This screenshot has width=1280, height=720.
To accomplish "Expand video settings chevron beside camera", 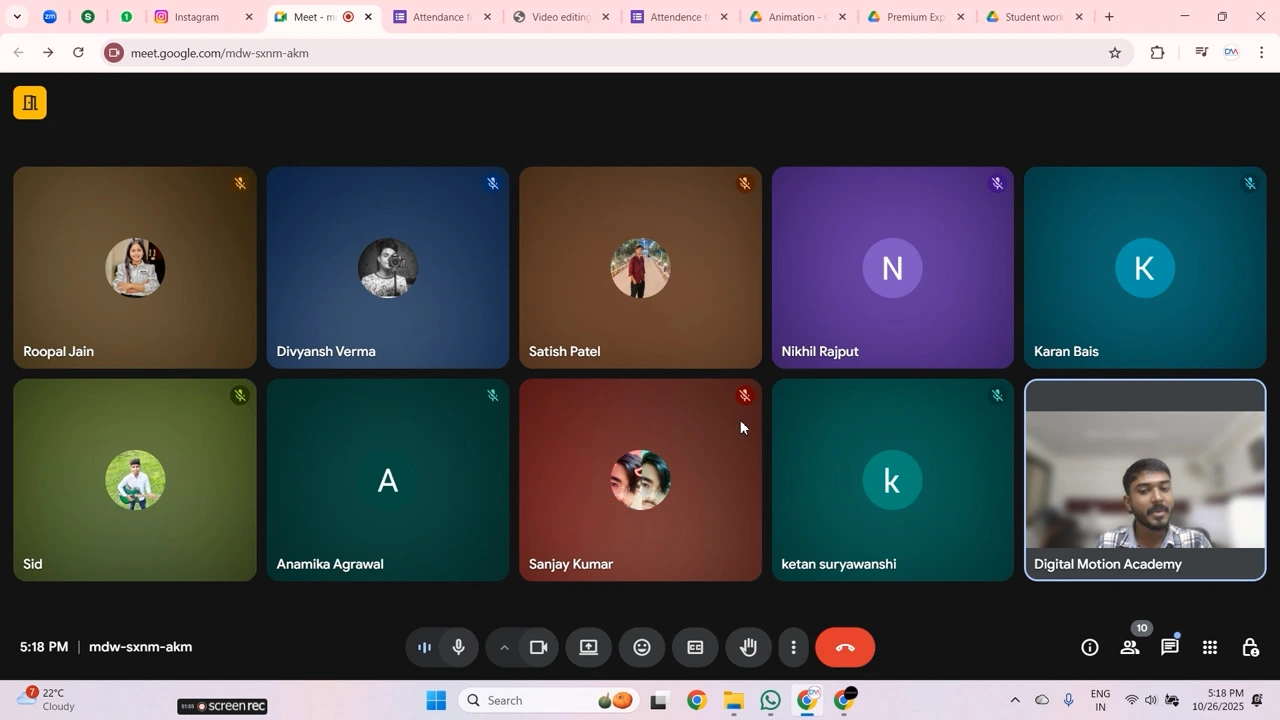I will point(504,648).
